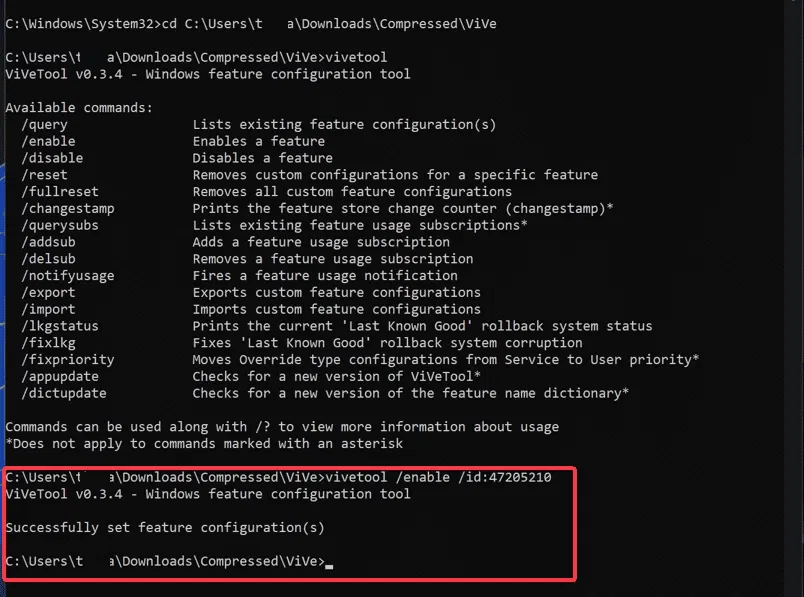Click the /changestamp command entry

pos(72,209)
